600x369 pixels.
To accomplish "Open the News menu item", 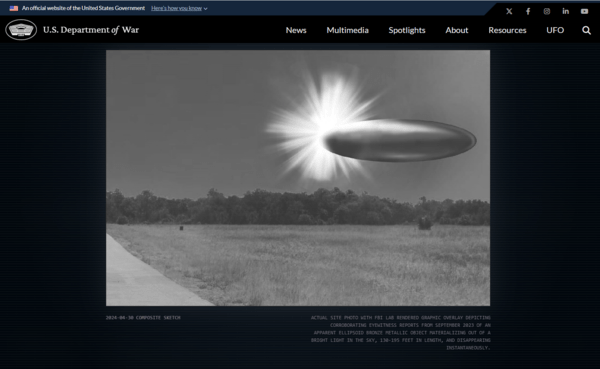I will (296, 30).
